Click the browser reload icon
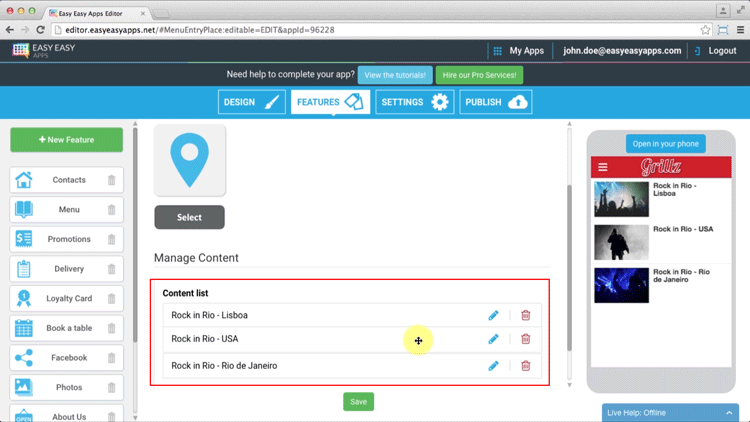The image size is (750, 422). tap(41, 30)
